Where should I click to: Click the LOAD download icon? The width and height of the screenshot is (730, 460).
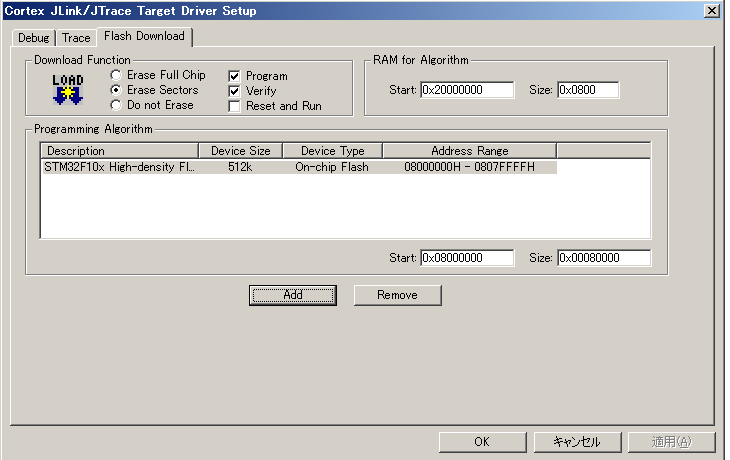pyautogui.click(x=68, y=89)
